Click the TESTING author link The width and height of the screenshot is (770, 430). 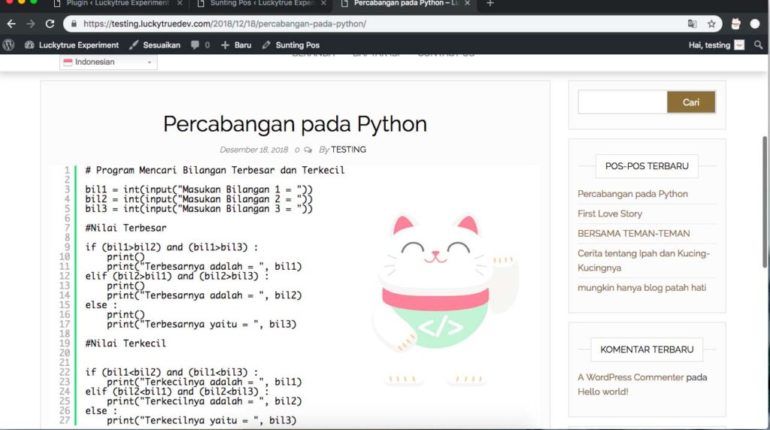point(348,149)
